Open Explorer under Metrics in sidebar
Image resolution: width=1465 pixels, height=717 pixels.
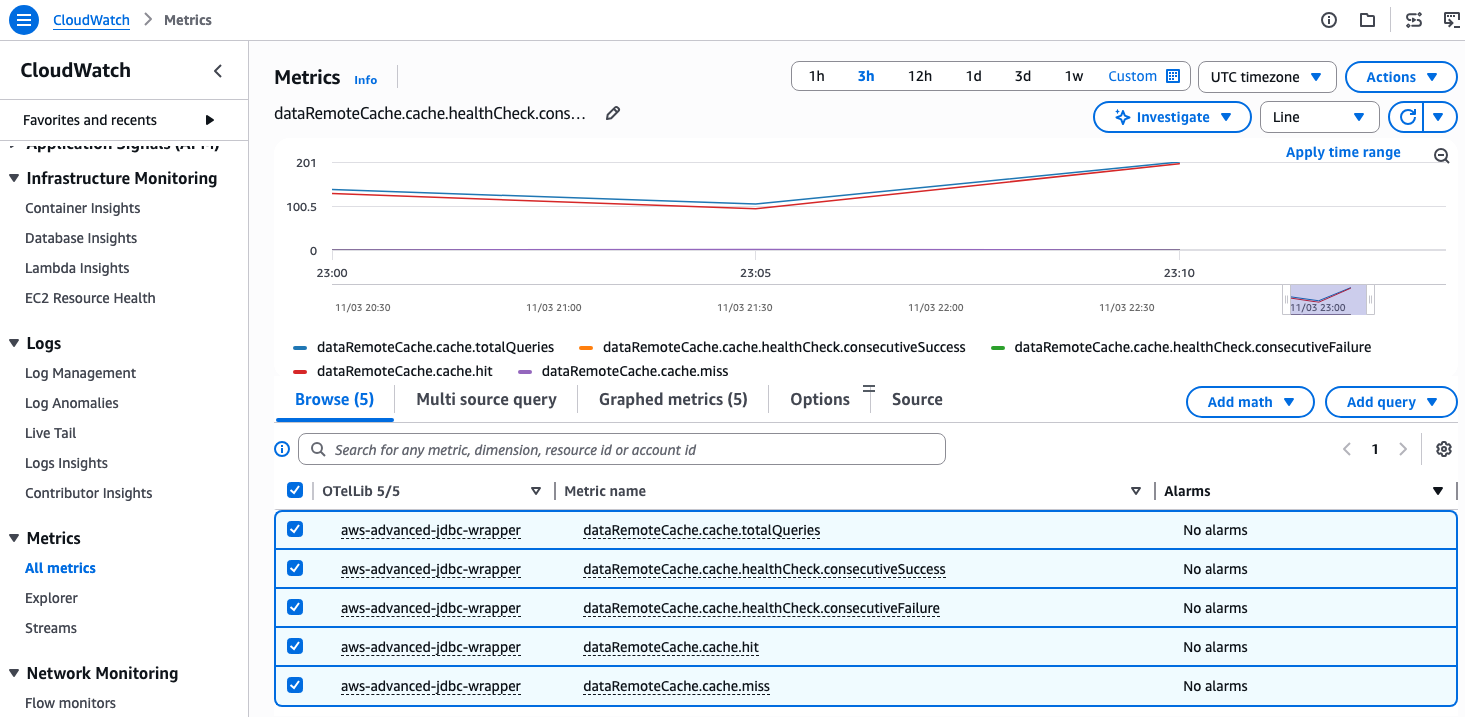coord(51,598)
